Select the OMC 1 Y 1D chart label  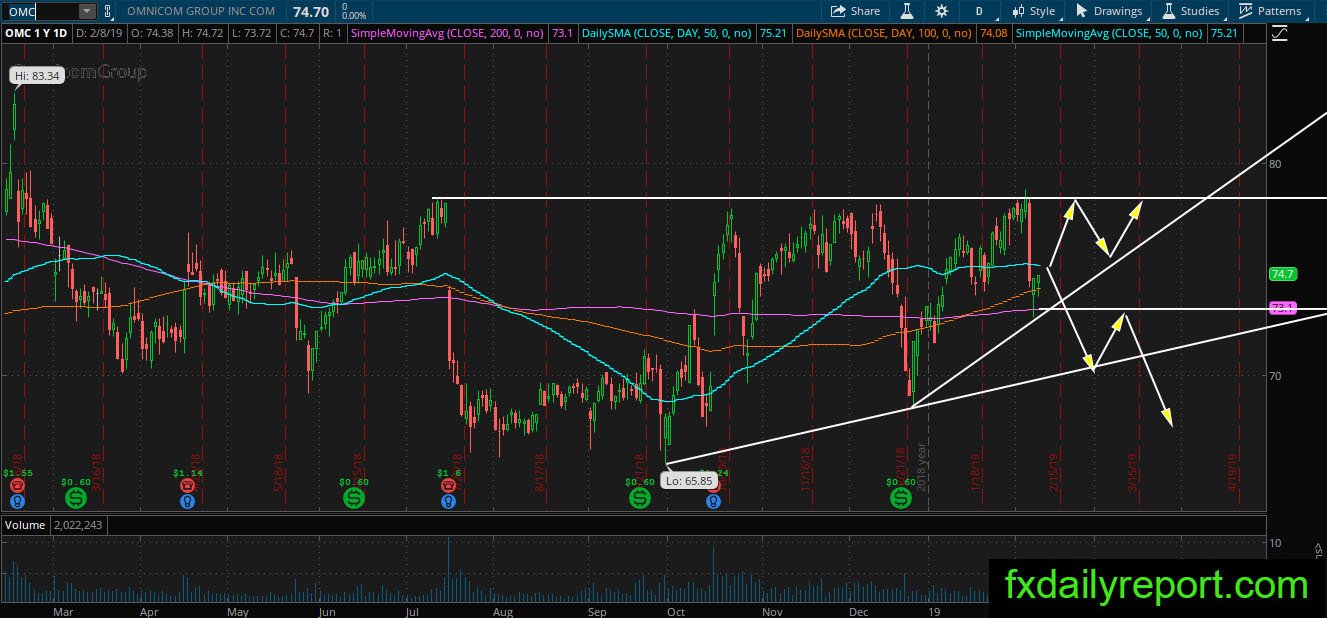coord(37,33)
